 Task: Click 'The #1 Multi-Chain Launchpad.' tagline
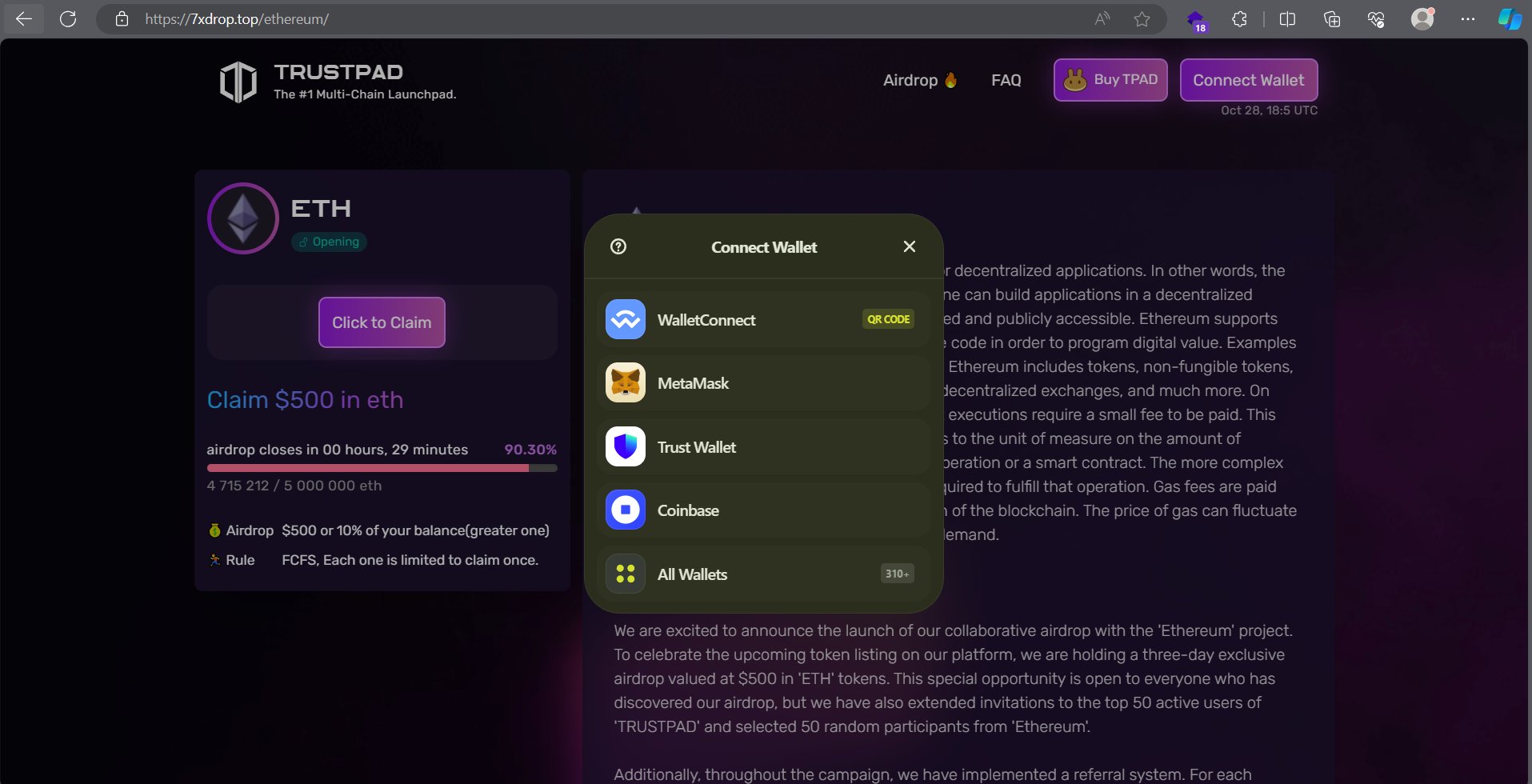pos(365,94)
